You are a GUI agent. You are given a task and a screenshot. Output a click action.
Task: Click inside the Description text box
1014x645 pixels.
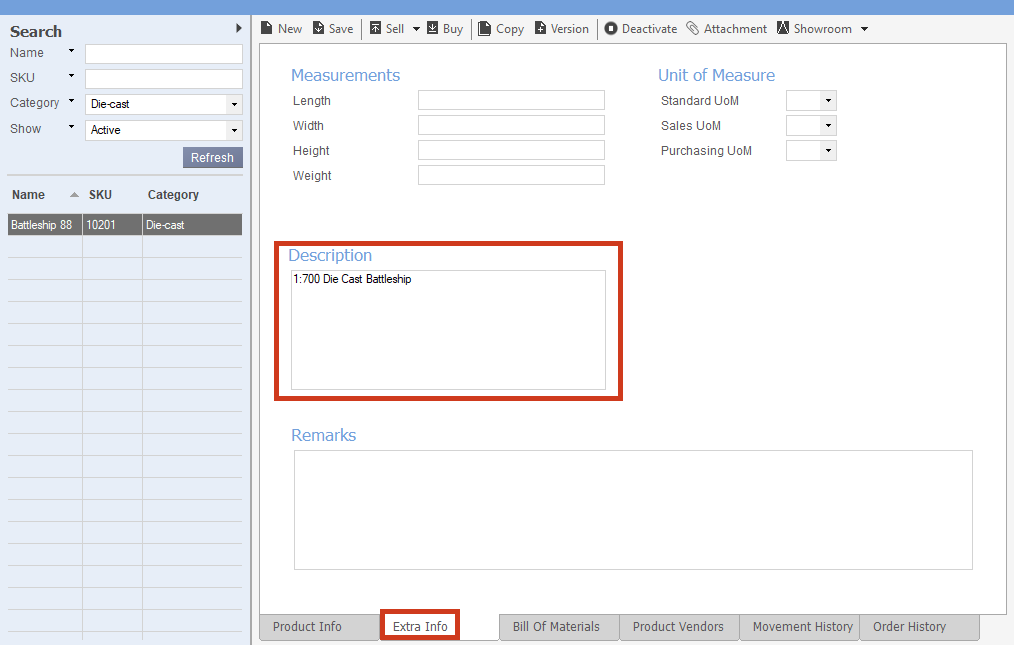(x=448, y=330)
